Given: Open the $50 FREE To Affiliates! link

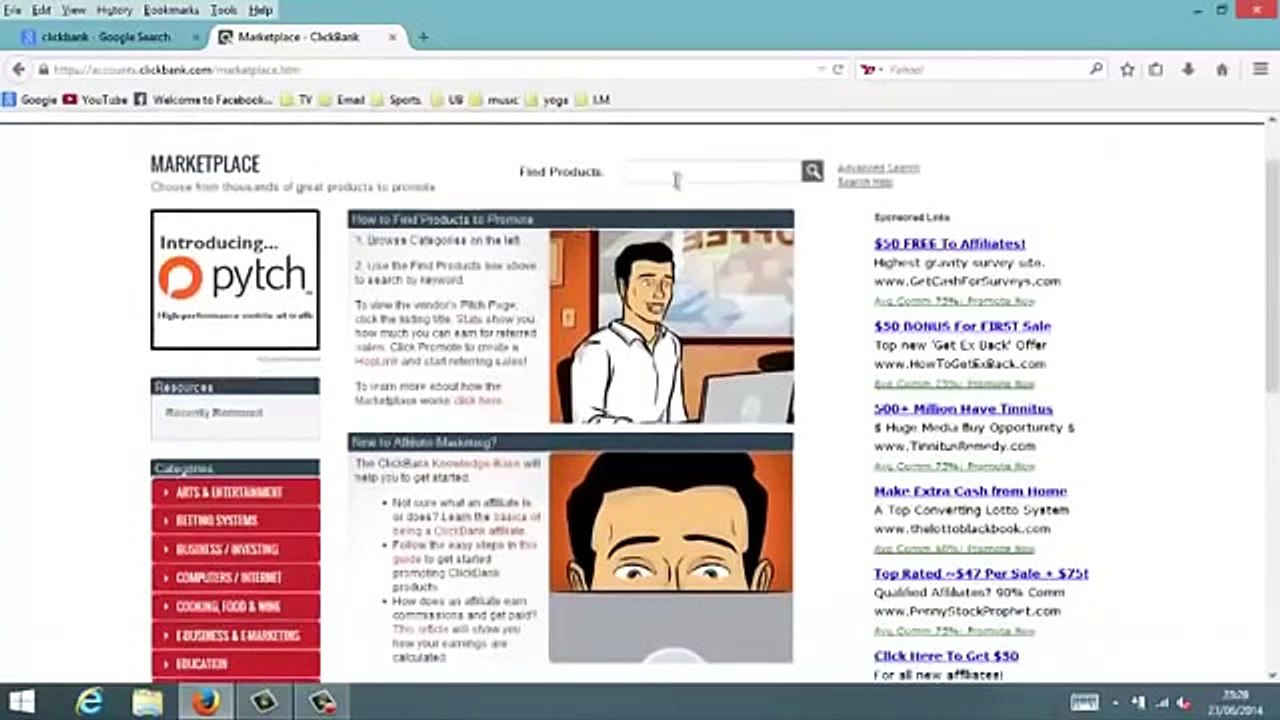Looking at the screenshot, I should tap(949, 244).
